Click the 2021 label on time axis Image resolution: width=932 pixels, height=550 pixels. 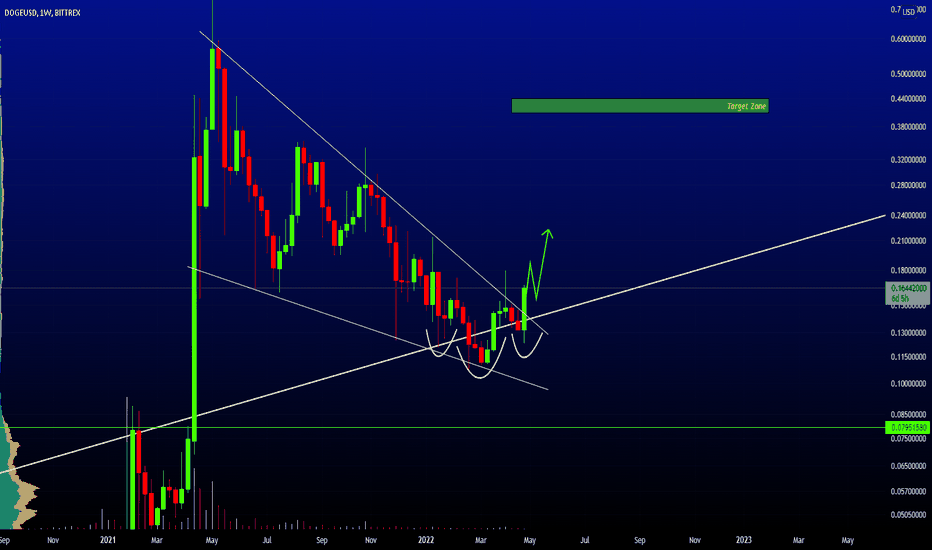(x=108, y=540)
